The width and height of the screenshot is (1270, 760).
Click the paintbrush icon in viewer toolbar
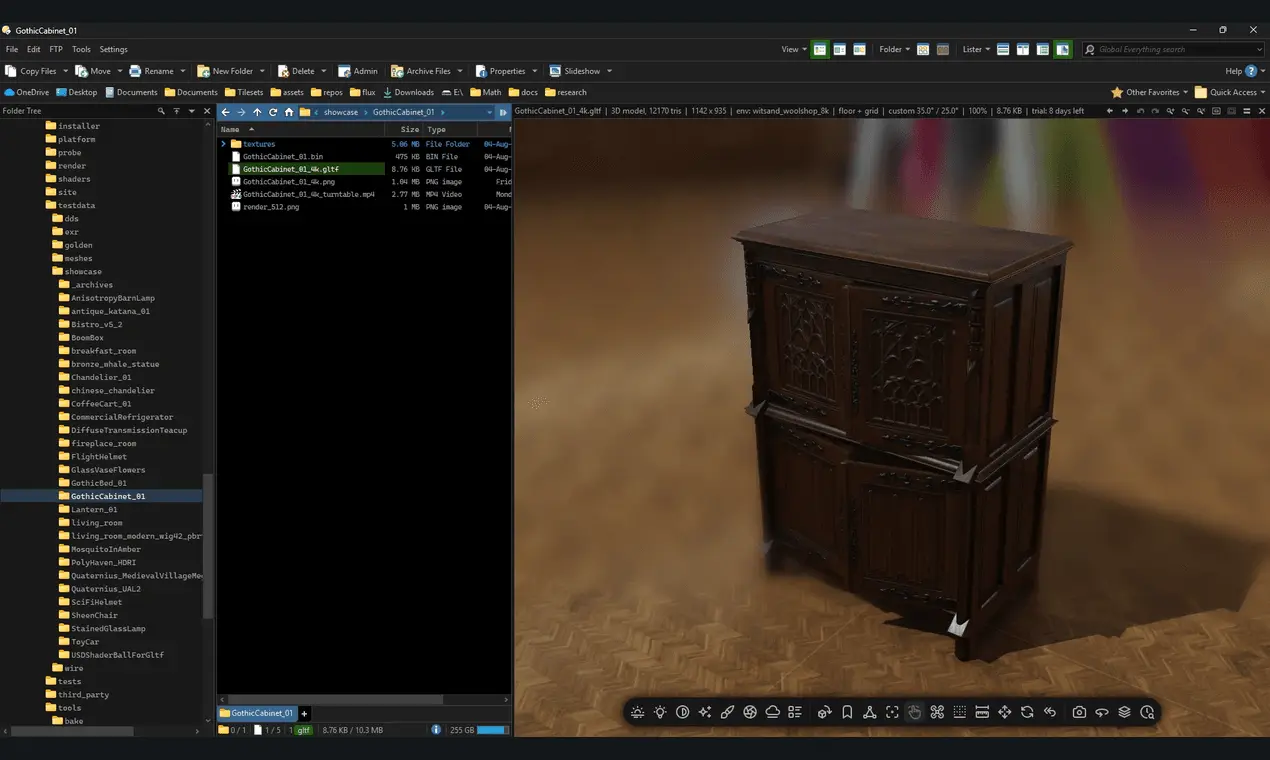(728, 712)
